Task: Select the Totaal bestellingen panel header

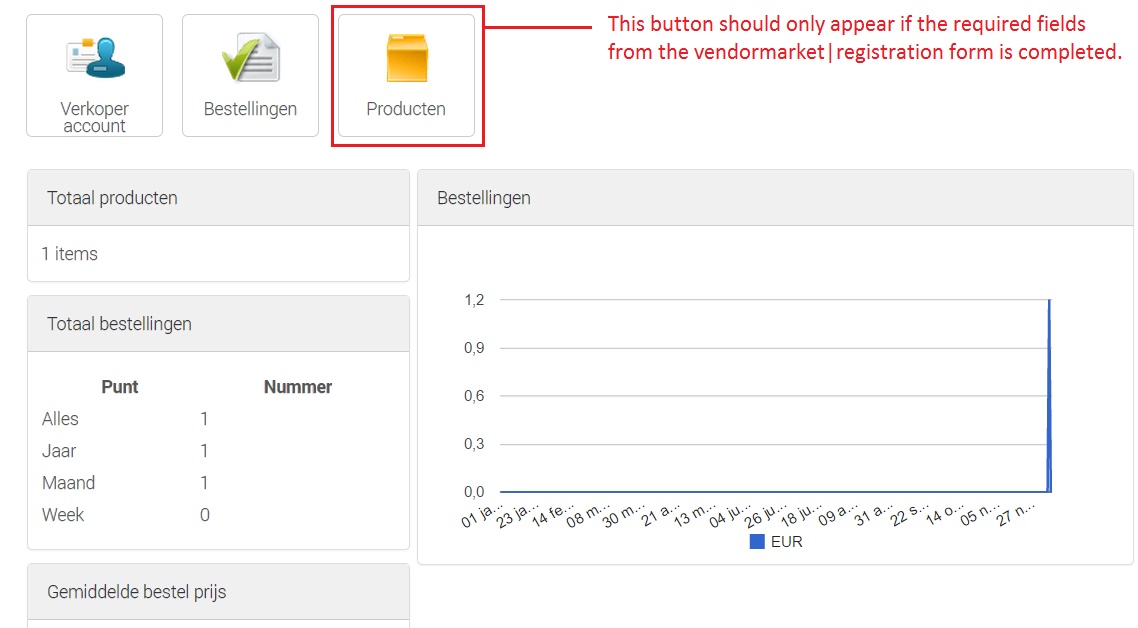Action: (x=119, y=324)
